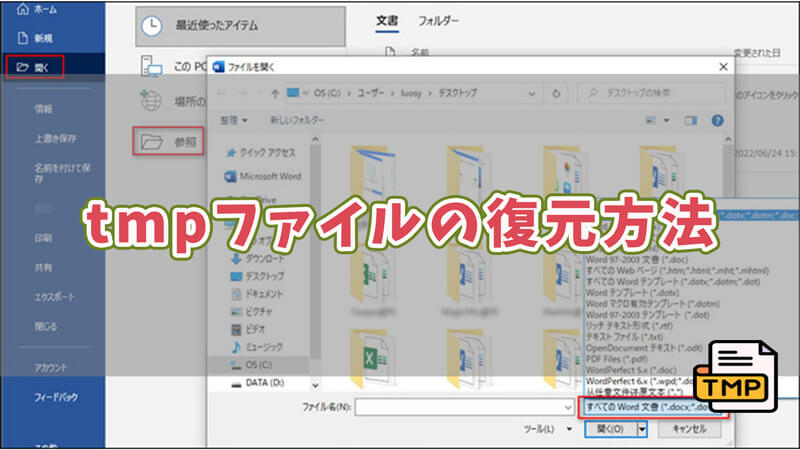
Task: Open 印刷 in the sidebar
Action: coord(43,238)
